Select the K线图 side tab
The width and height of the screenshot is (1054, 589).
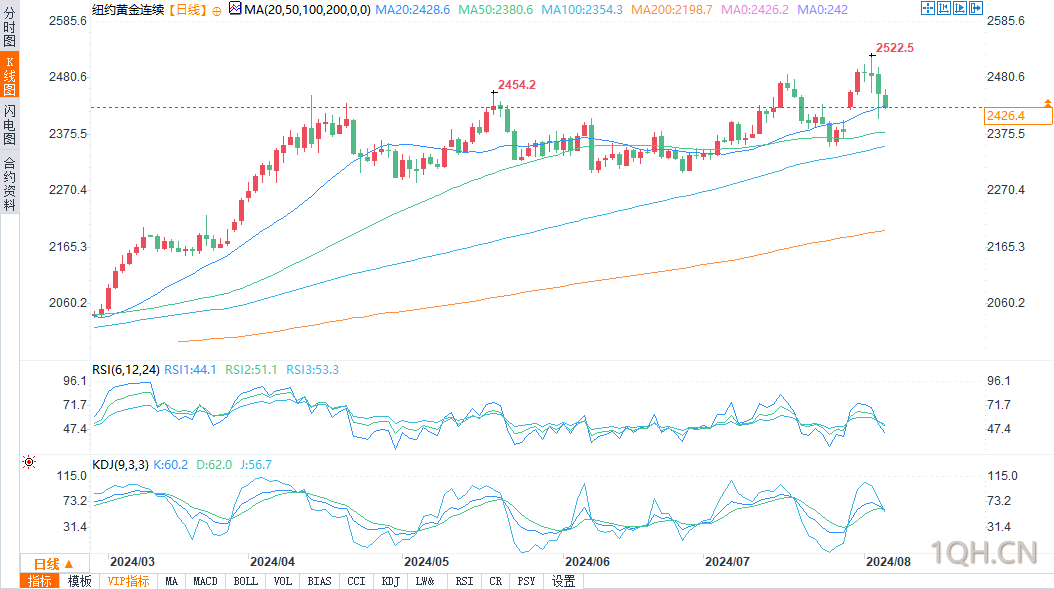pos(9,74)
